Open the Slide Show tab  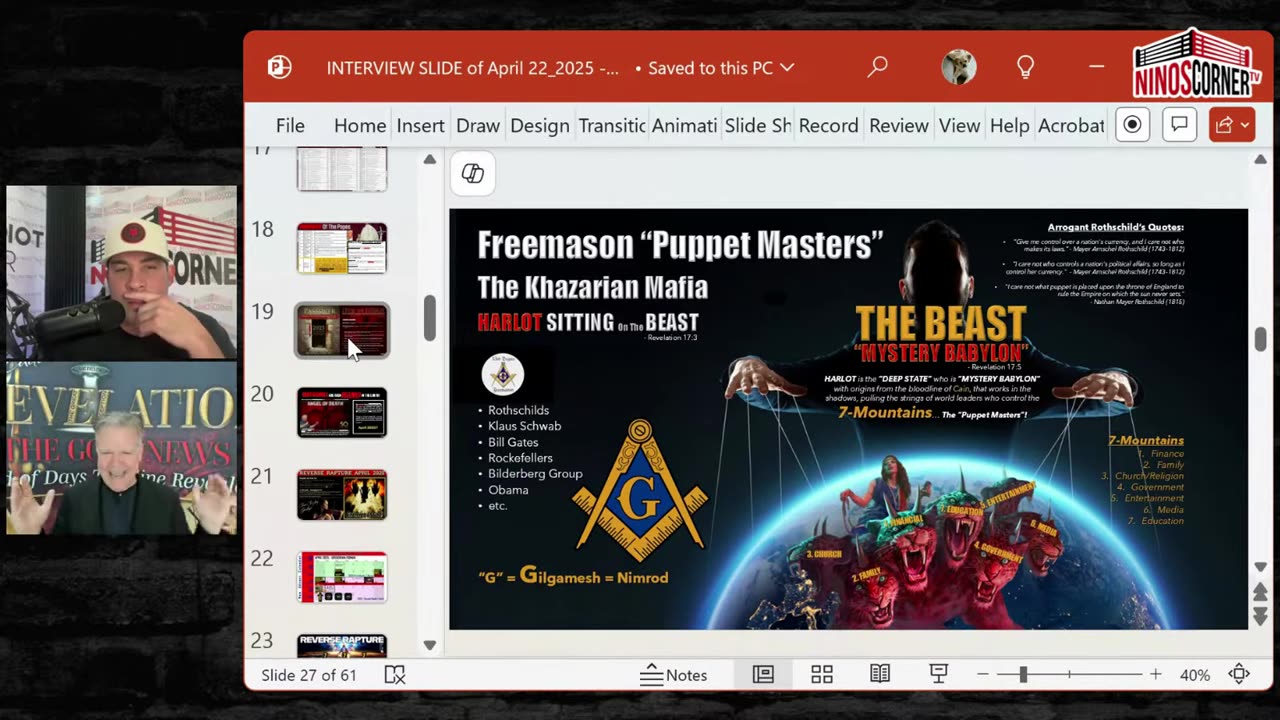tap(758, 125)
